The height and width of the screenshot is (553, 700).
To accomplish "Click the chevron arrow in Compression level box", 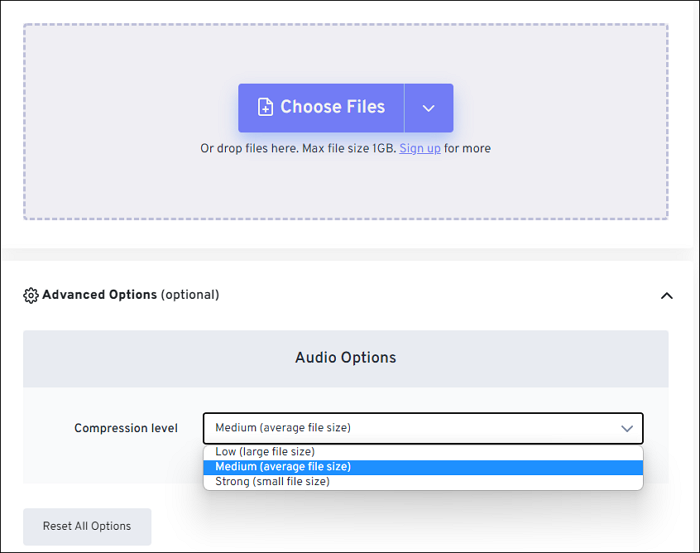I will point(627,428).
